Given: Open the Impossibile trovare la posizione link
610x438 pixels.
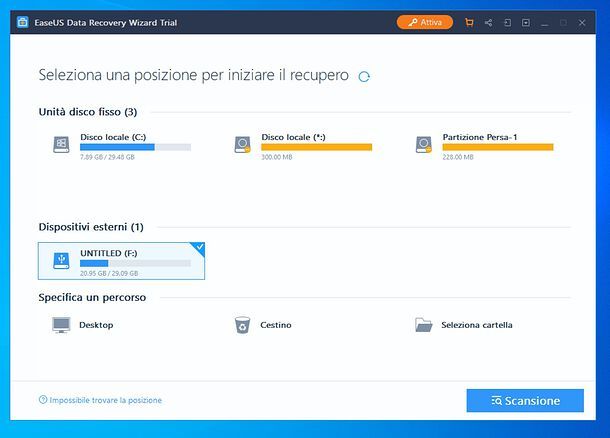Looking at the screenshot, I should click(x=105, y=400).
